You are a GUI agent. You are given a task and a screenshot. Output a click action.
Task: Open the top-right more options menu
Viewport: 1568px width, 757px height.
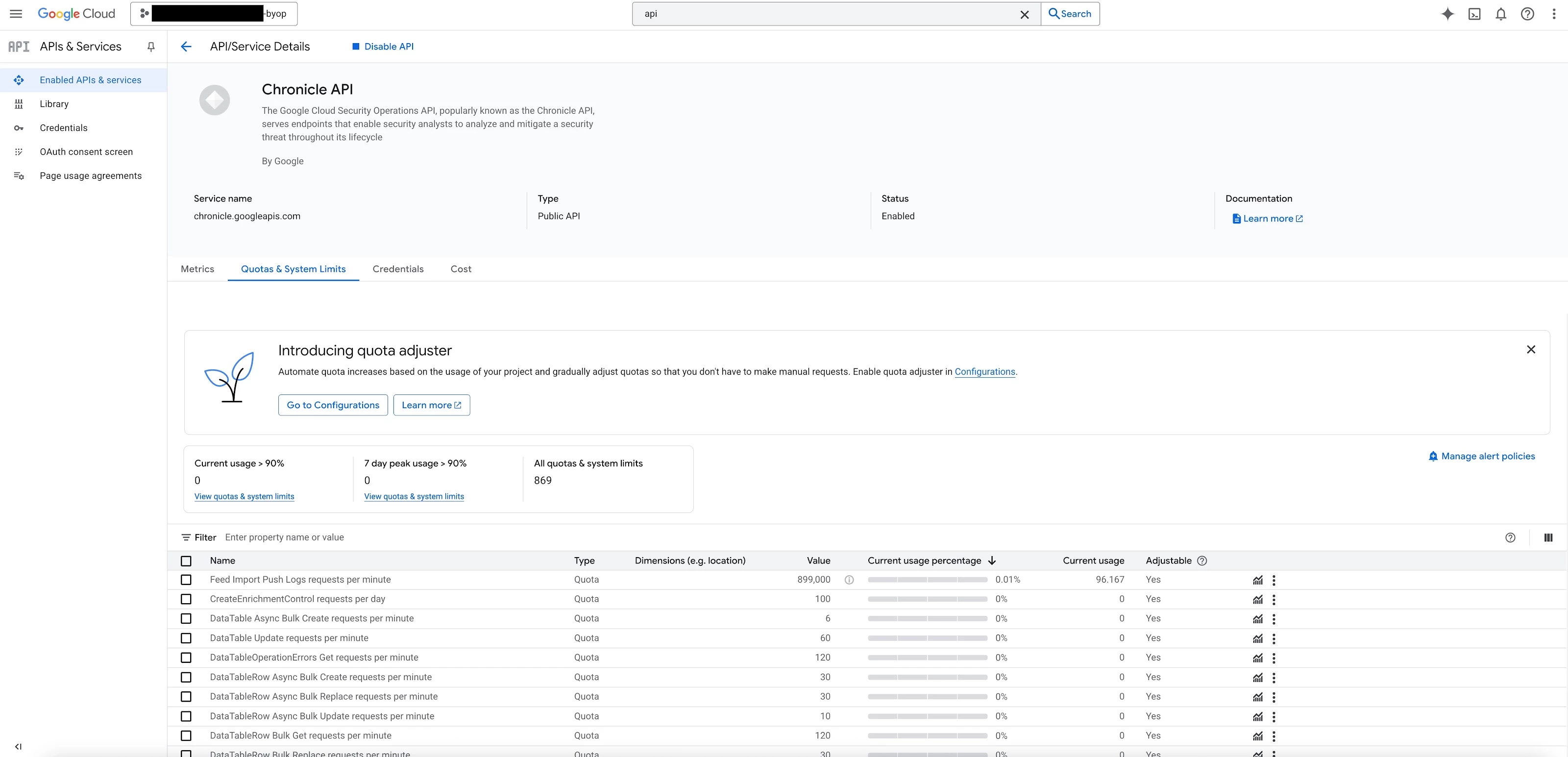(1554, 14)
